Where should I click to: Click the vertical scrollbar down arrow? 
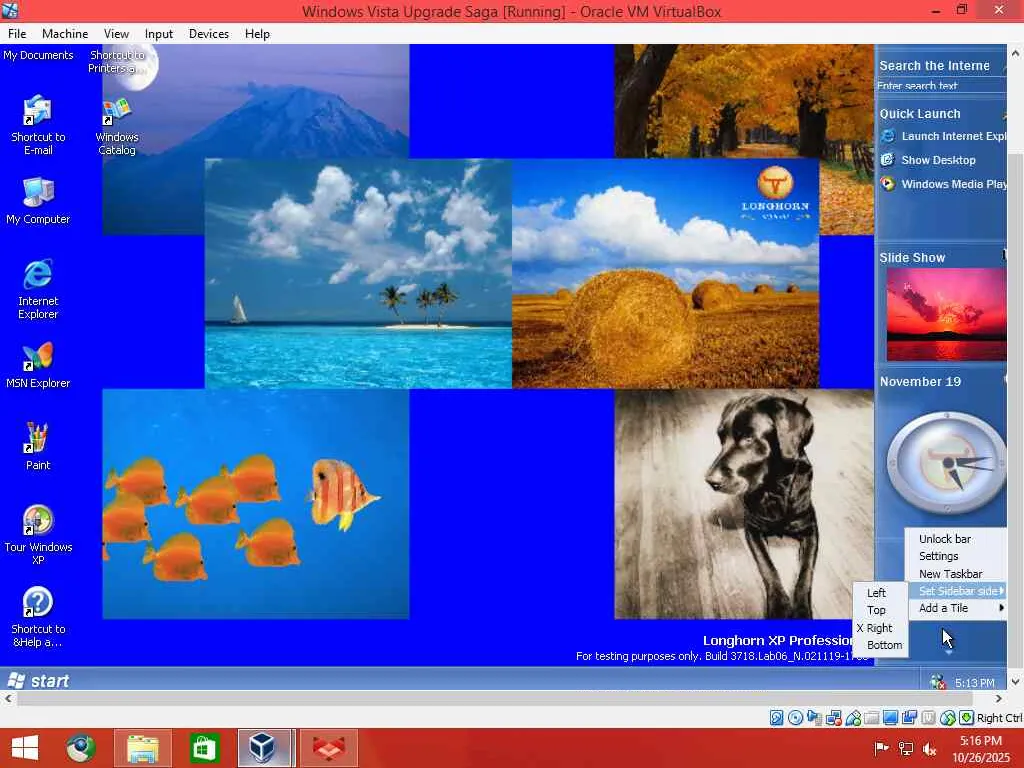coord(1016,682)
